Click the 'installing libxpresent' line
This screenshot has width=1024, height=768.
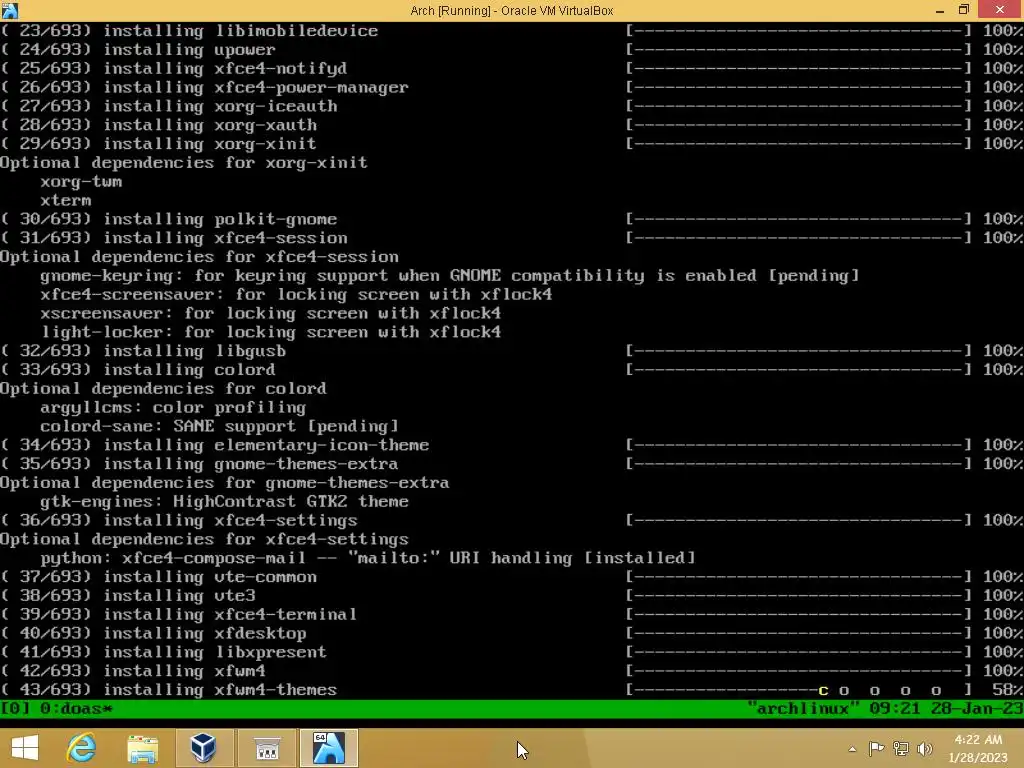(163, 652)
